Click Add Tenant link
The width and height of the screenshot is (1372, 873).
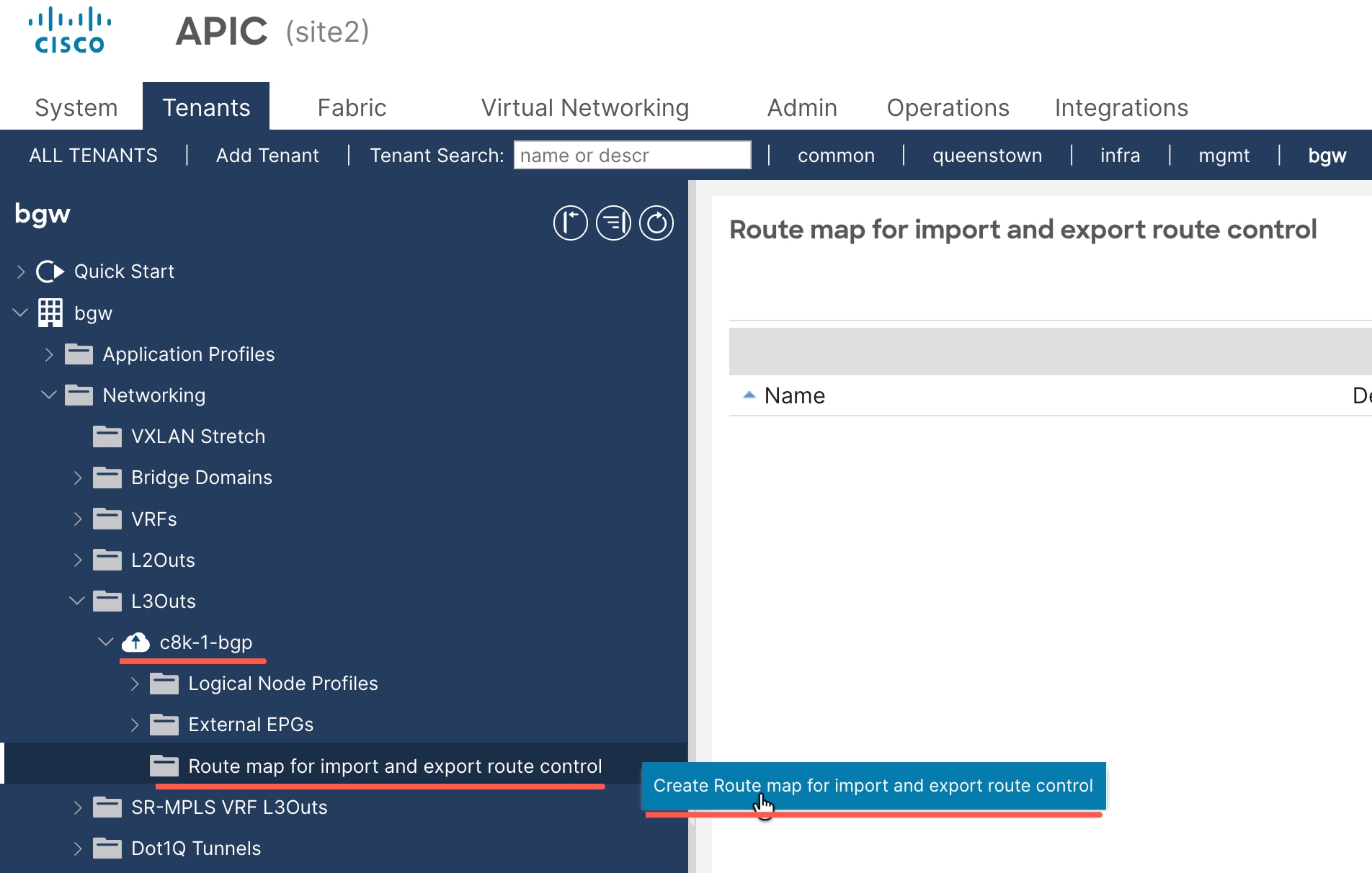click(x=267, y=156)
